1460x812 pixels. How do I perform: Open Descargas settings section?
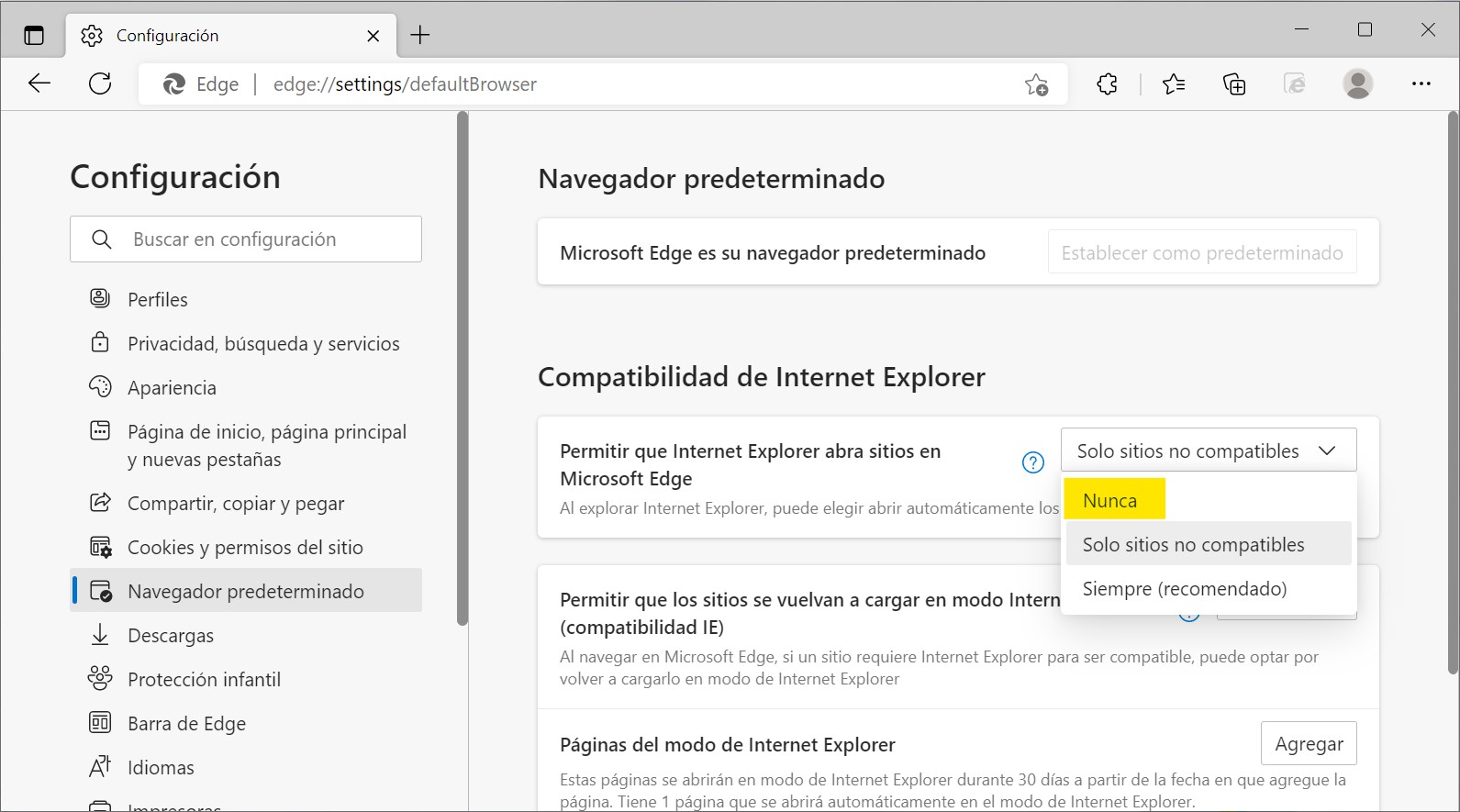pyautogui.click(x=246, y=636)
